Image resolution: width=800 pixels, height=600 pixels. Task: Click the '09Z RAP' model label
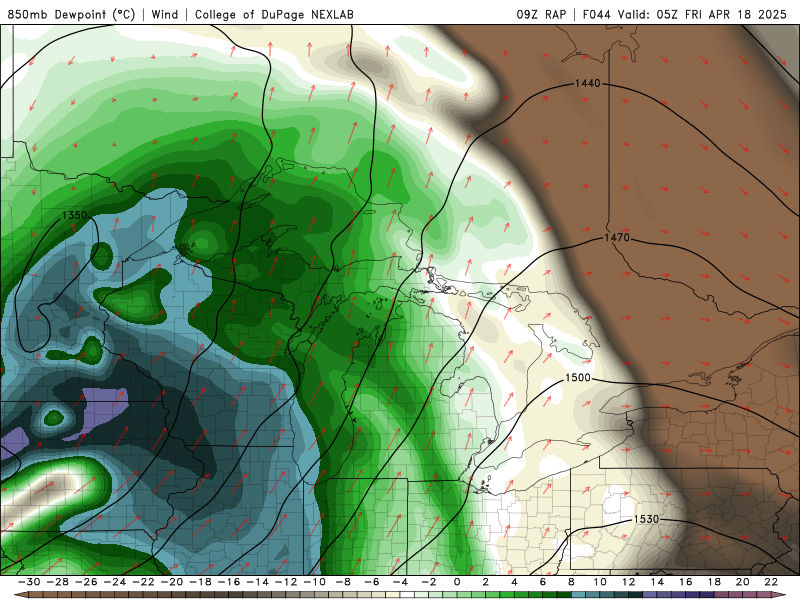pos(541,14)
